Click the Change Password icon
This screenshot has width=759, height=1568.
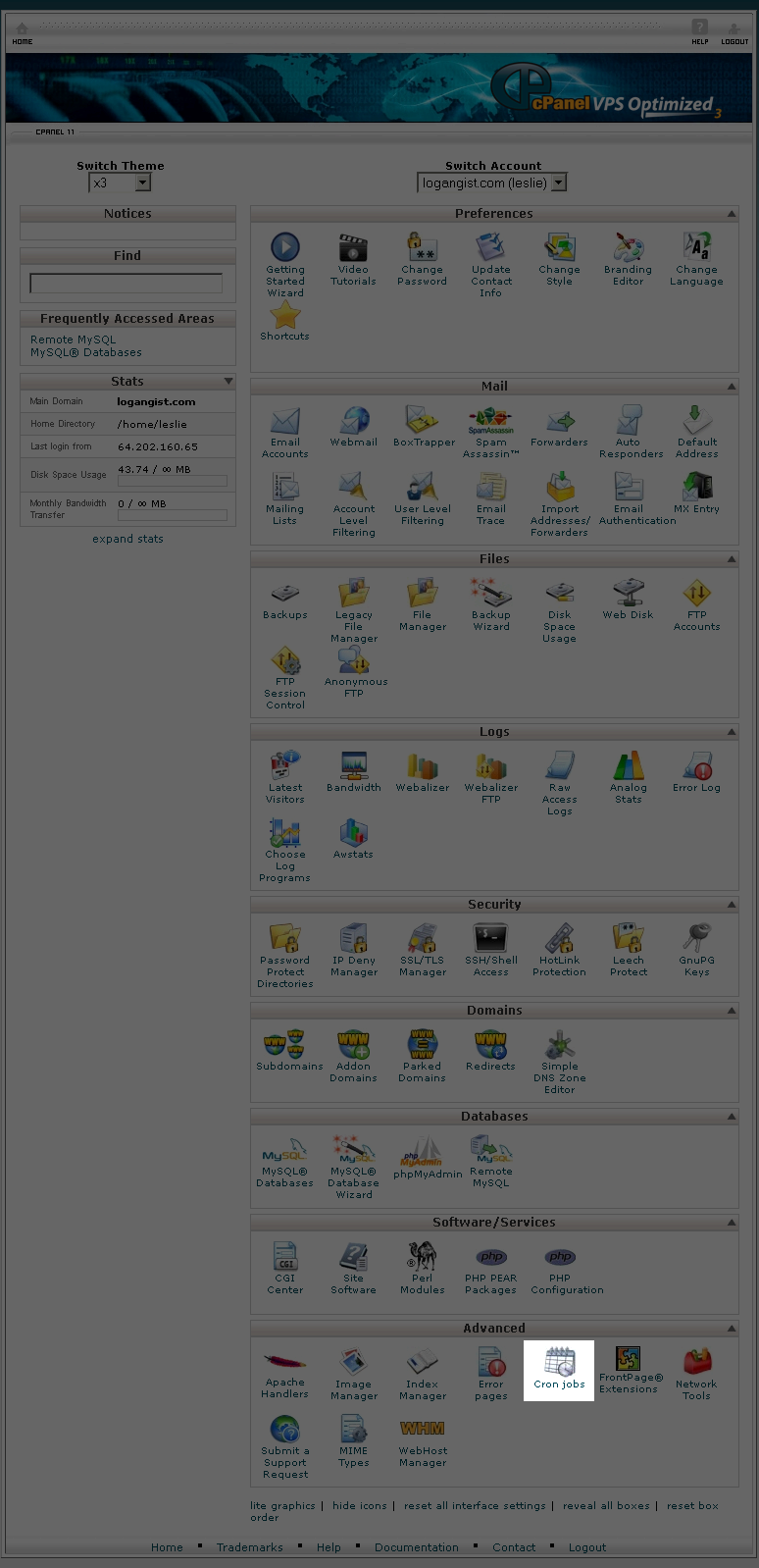[422, 259]
